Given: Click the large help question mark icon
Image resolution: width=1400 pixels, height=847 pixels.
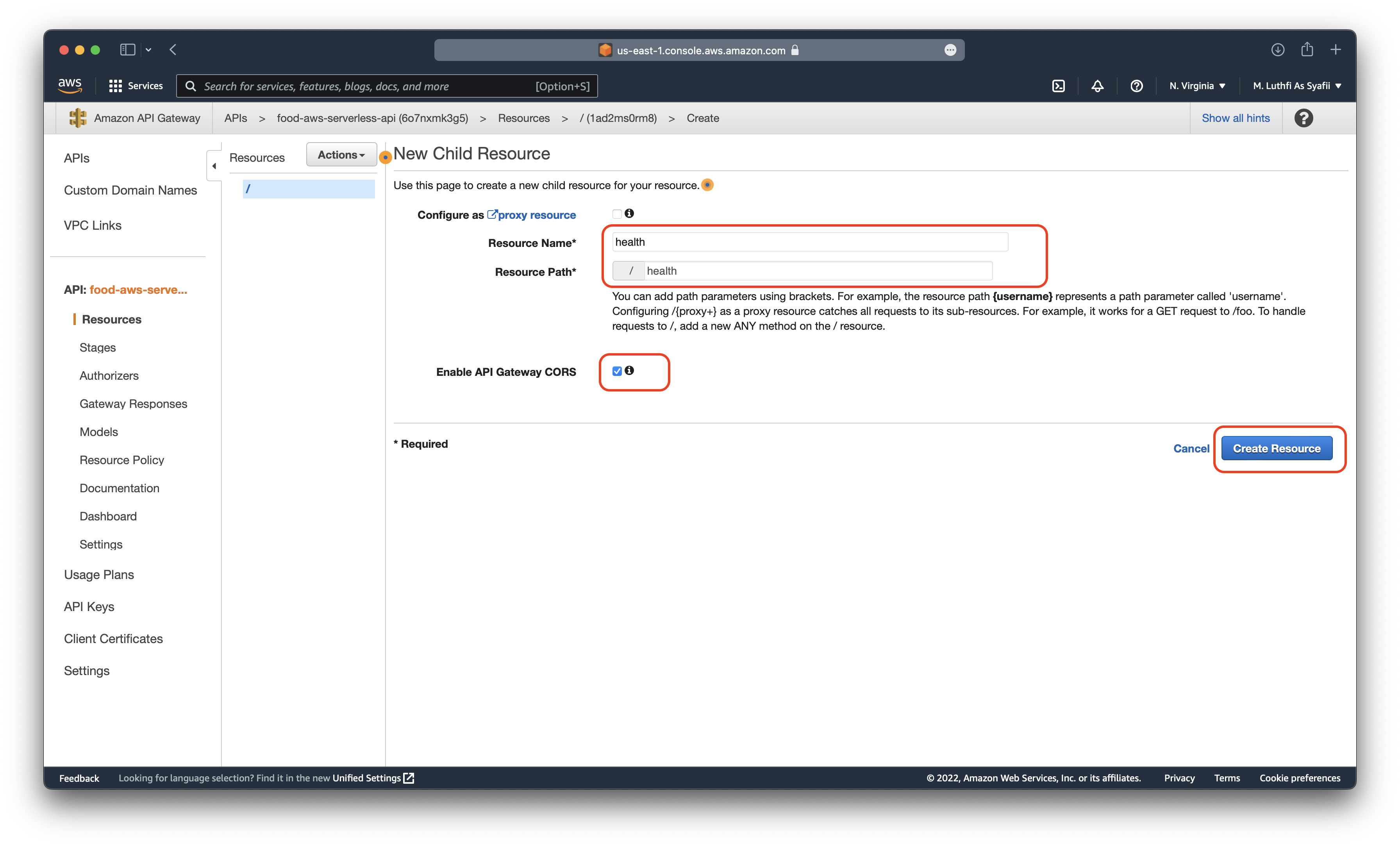Looking at the screenshot, I should point(1304,118).
